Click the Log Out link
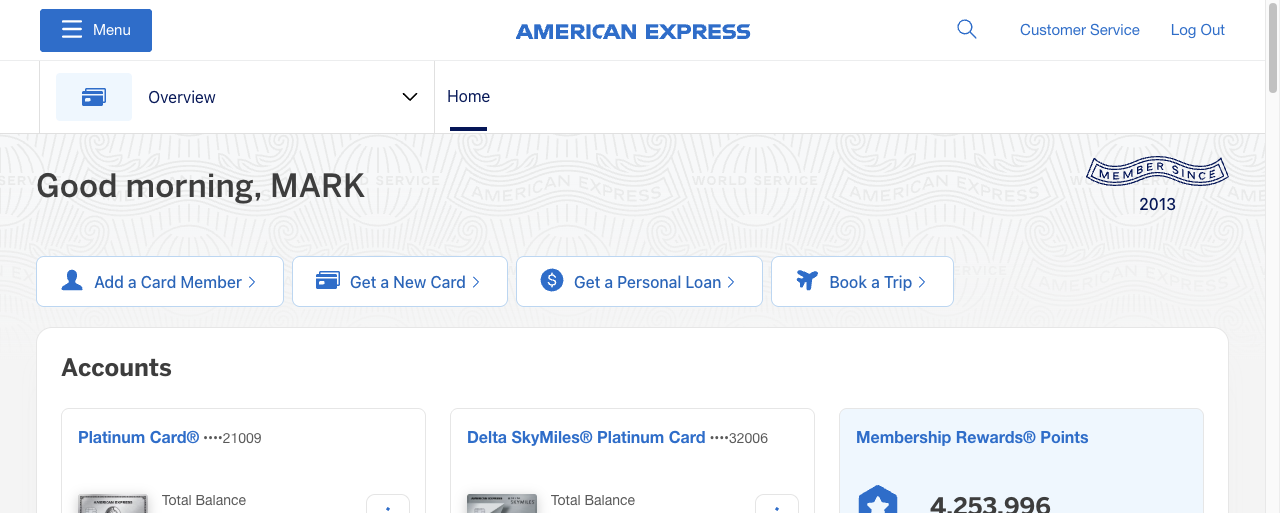 coord(1197,30)
